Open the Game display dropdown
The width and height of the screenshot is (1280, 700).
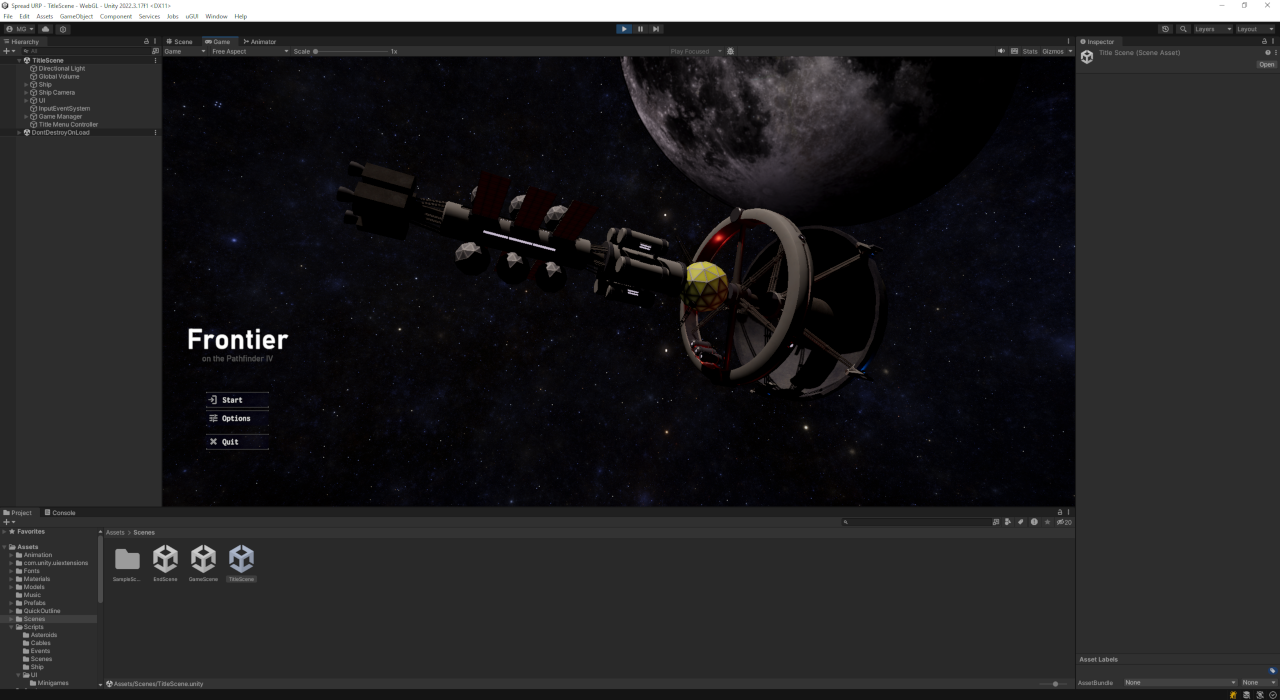coord(185,51)
